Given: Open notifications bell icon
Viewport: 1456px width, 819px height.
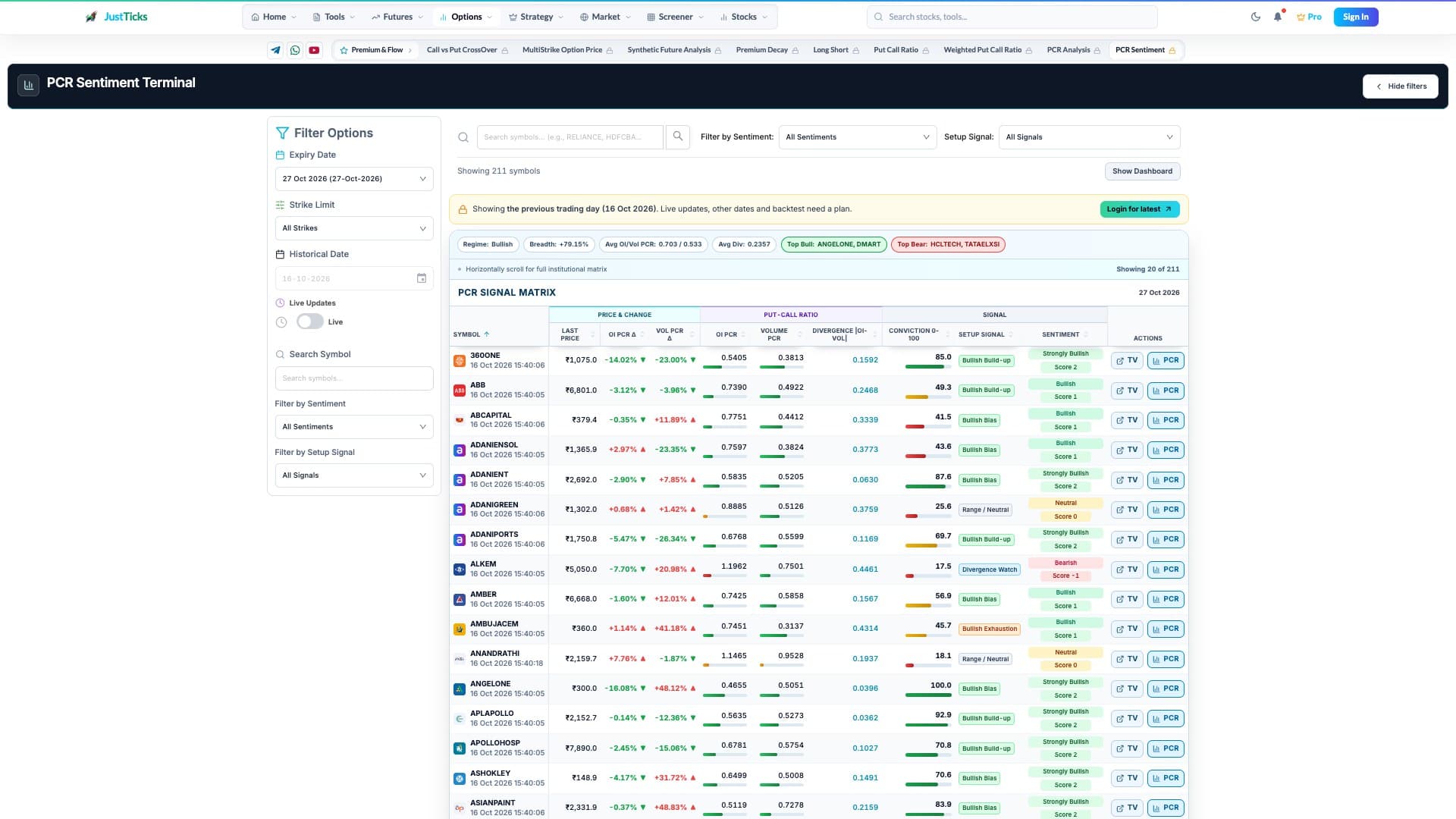Looking at the screenshot, I should 1278,17.
